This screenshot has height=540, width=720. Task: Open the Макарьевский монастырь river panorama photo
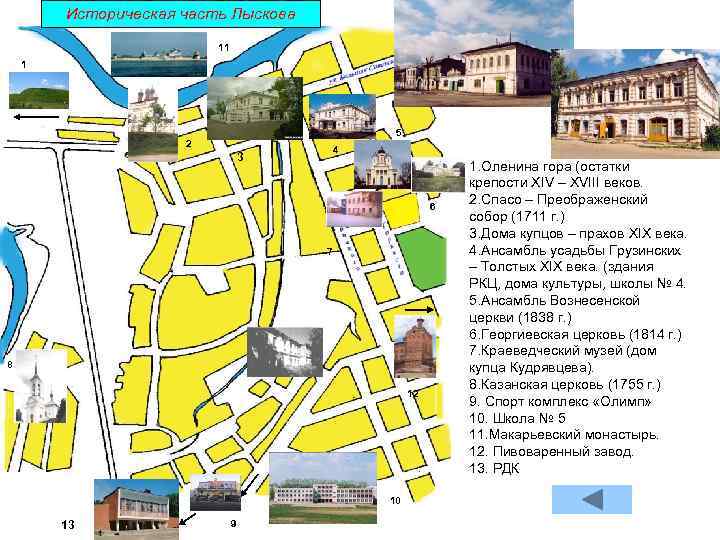pos(159,54)
